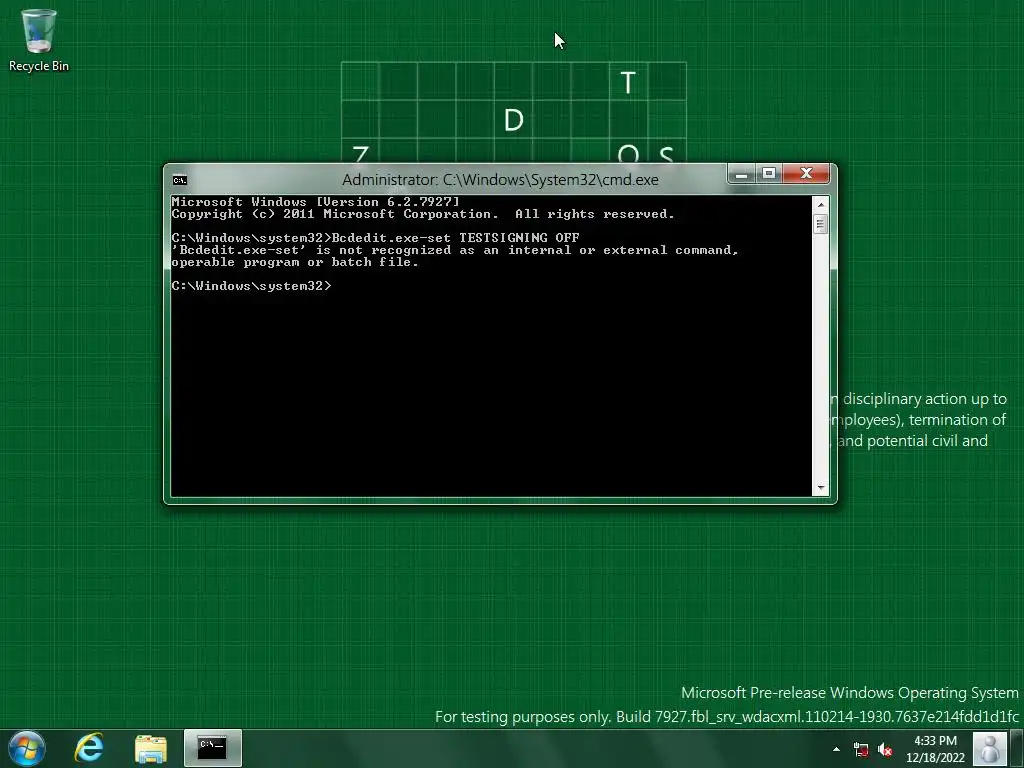1024x768 pixels.
Task: Click the cmd scrollbar down arrow
Action: point(821,488)
